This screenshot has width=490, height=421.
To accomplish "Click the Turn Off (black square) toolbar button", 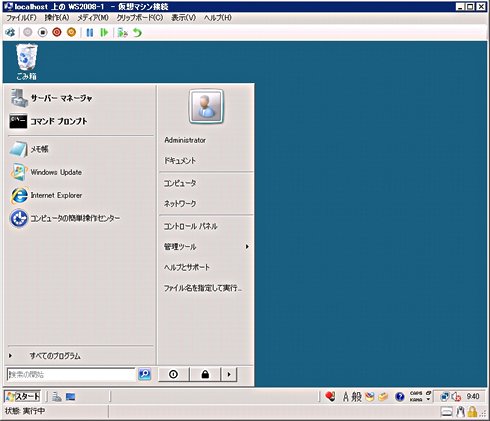I will (43, 32).
